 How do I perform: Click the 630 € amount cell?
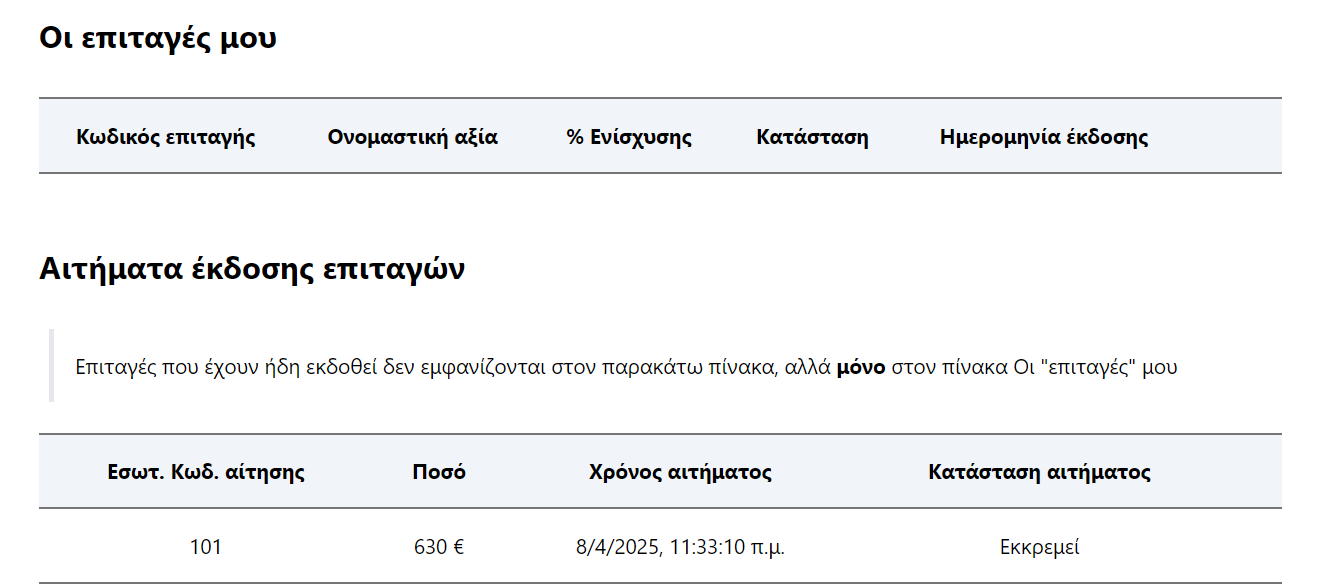tap(439, 547)
